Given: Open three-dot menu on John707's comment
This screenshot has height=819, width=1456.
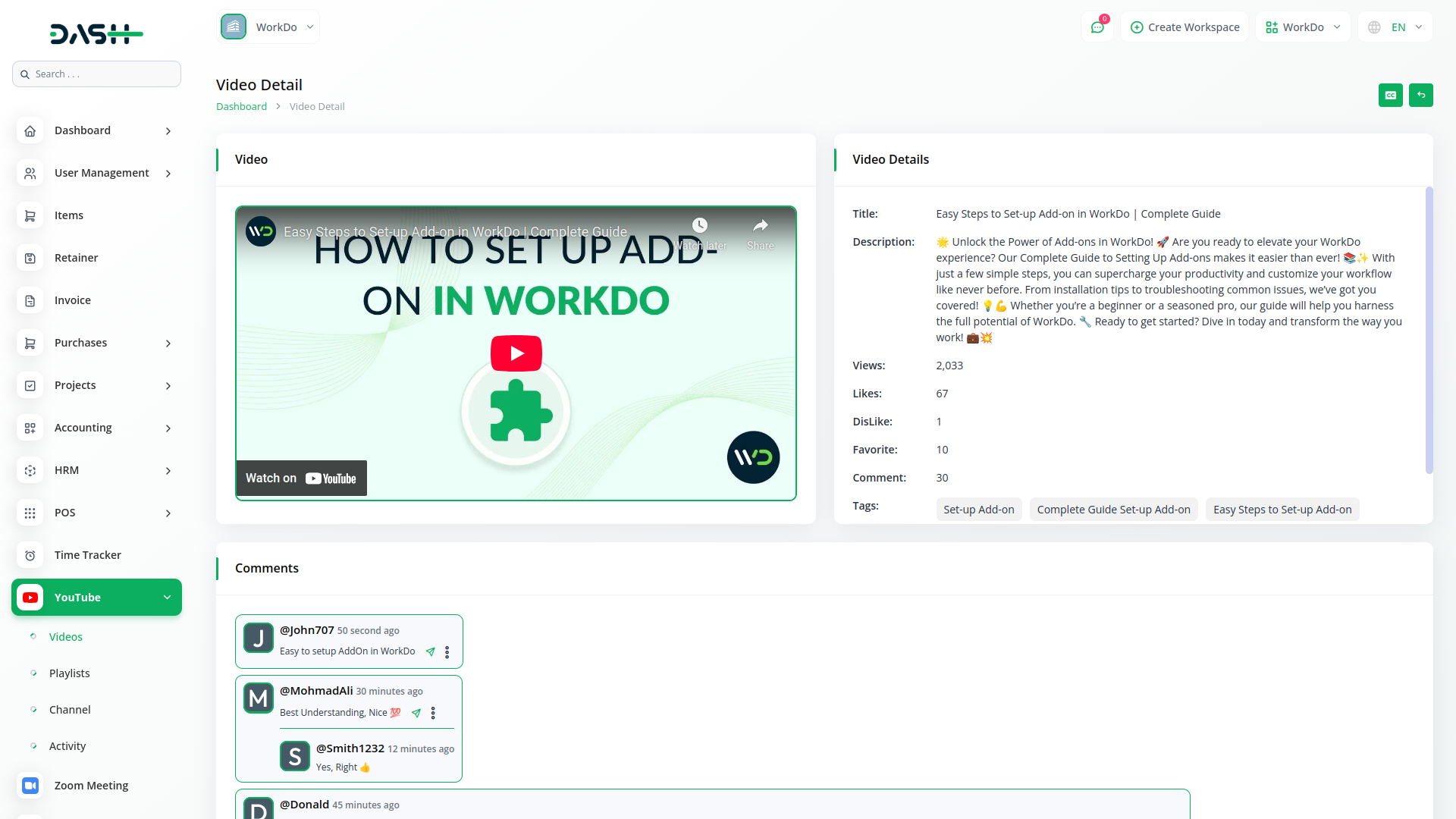Looking at the screenshot, I should tap(447, 652).
